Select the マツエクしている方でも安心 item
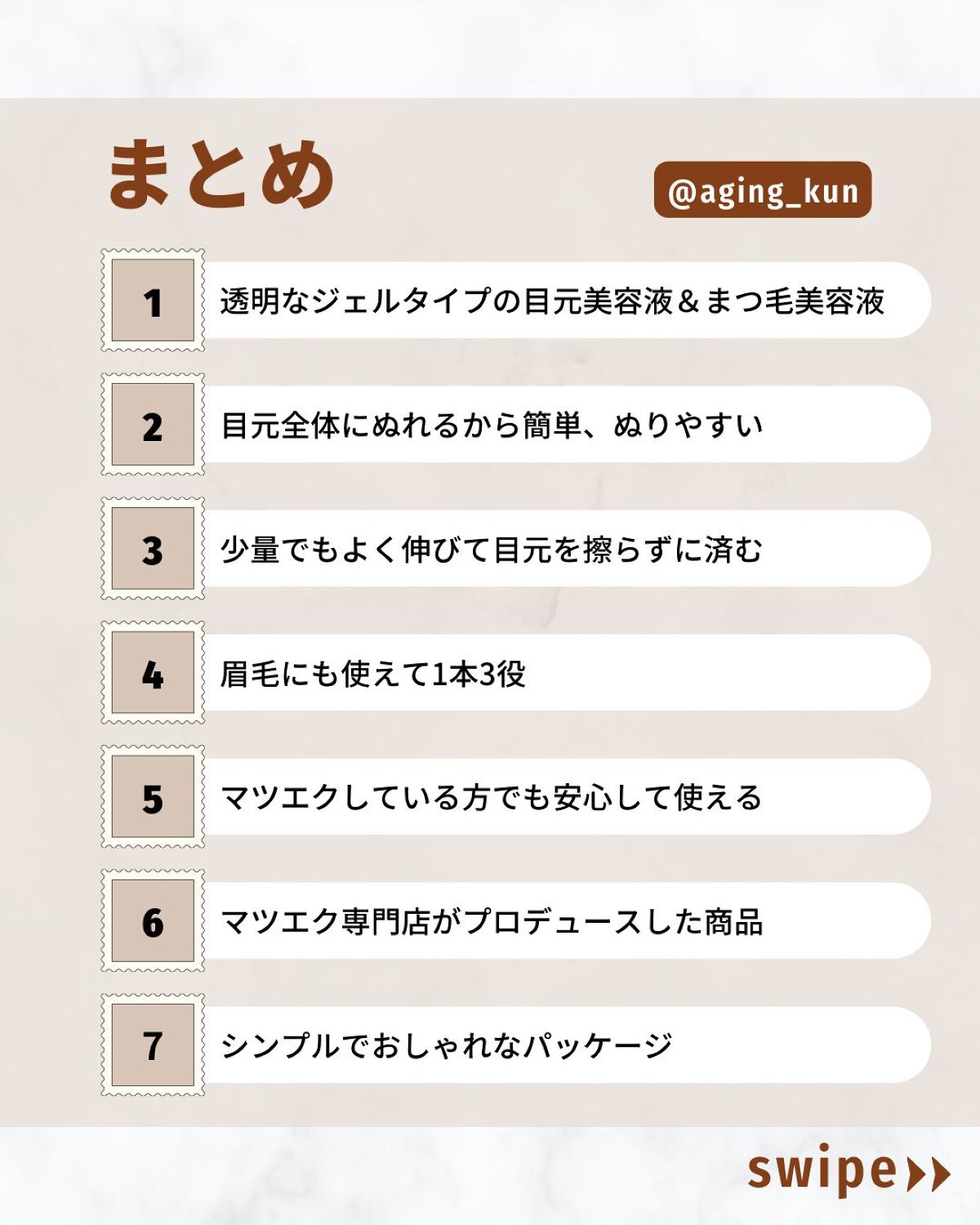 [x=490, y=798]
